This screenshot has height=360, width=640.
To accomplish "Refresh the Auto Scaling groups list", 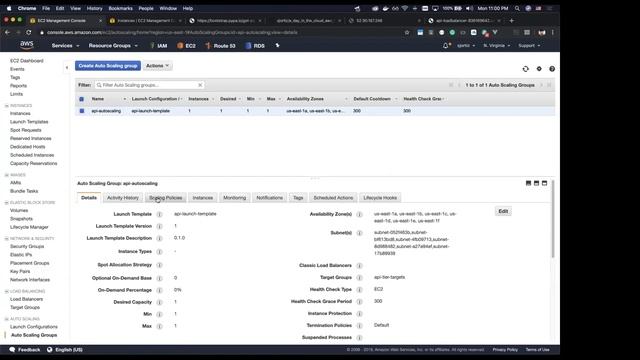I will click(x=526, y=69).
